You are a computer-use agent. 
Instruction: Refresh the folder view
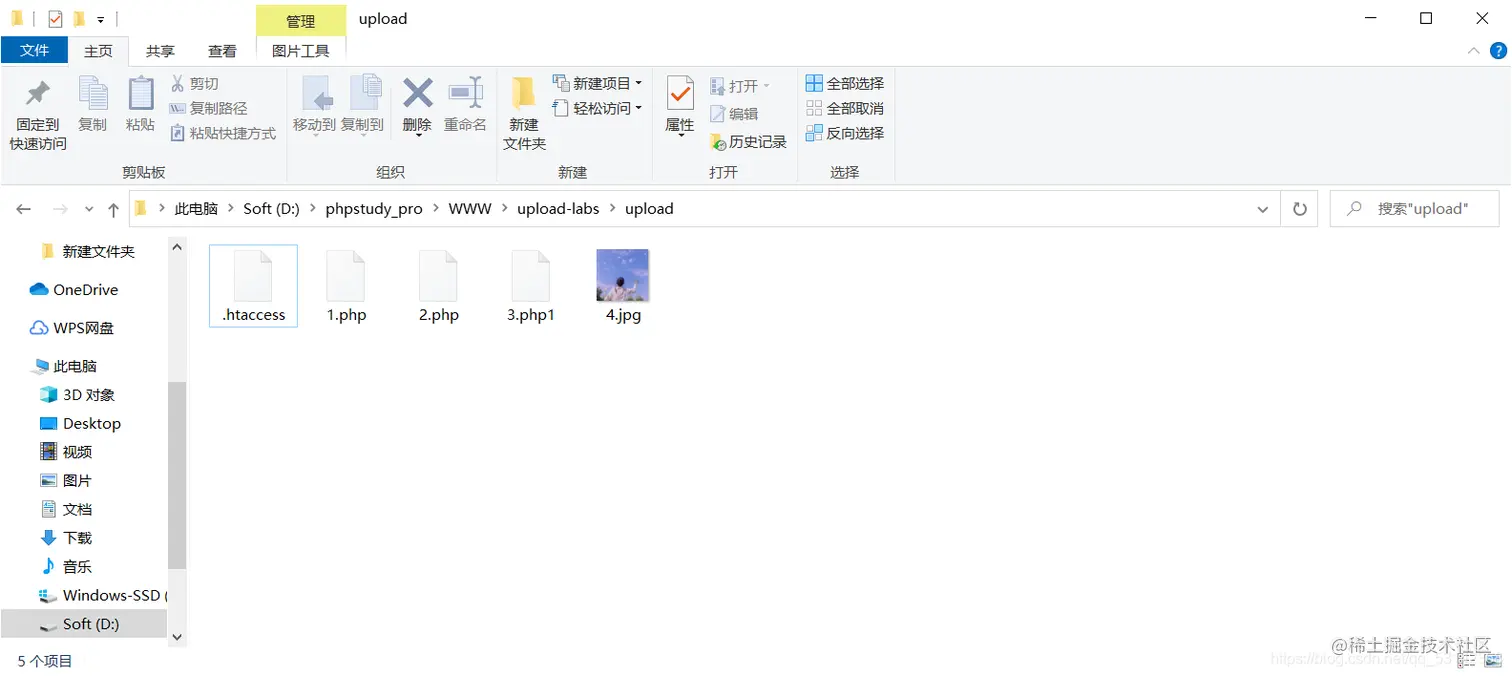(1299, 208)
